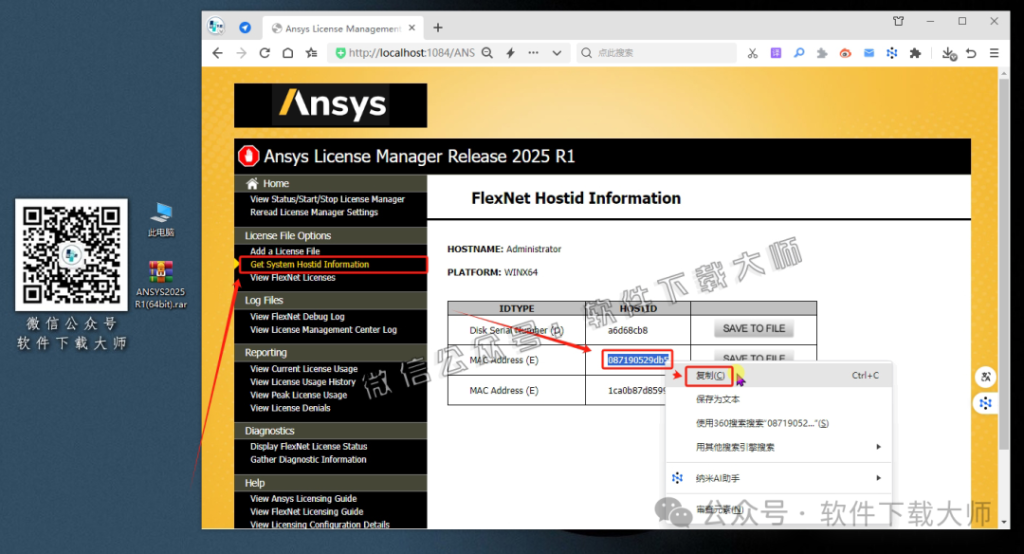1024x554 pixels.
Task: Open View Ansys Licensing Guide
Action: click(x=303, y=498)
